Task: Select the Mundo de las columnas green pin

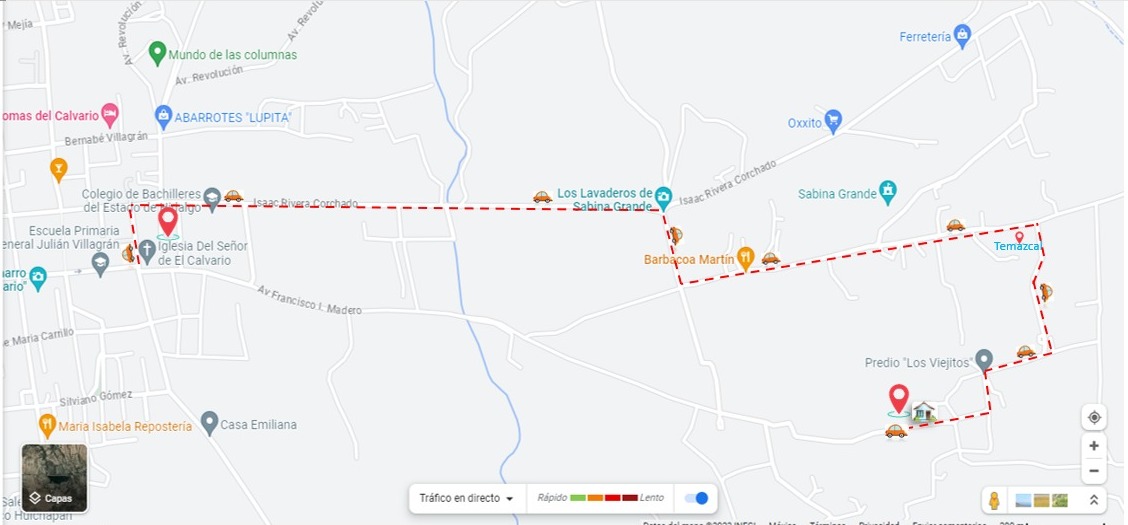Action: [x=158, y=53]
